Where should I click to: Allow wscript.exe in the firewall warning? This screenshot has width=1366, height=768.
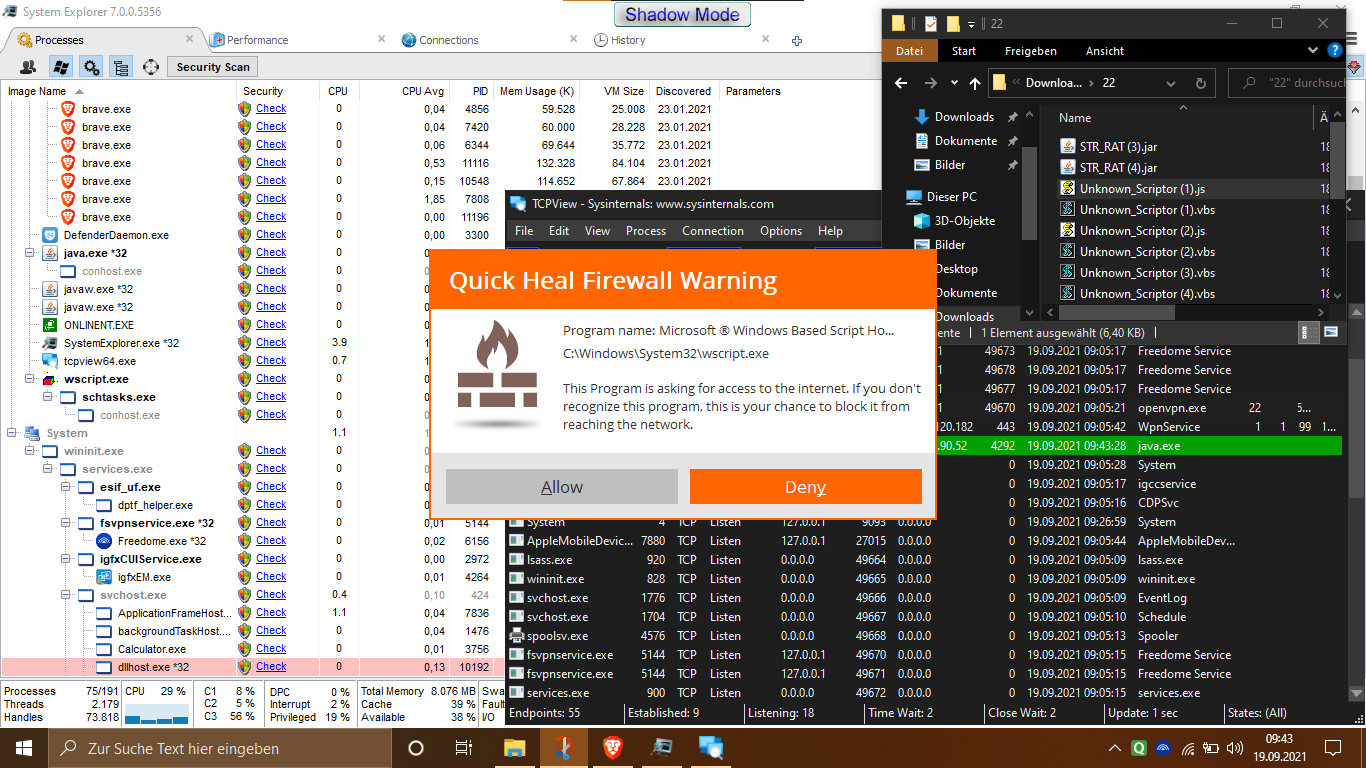(562, 487)
